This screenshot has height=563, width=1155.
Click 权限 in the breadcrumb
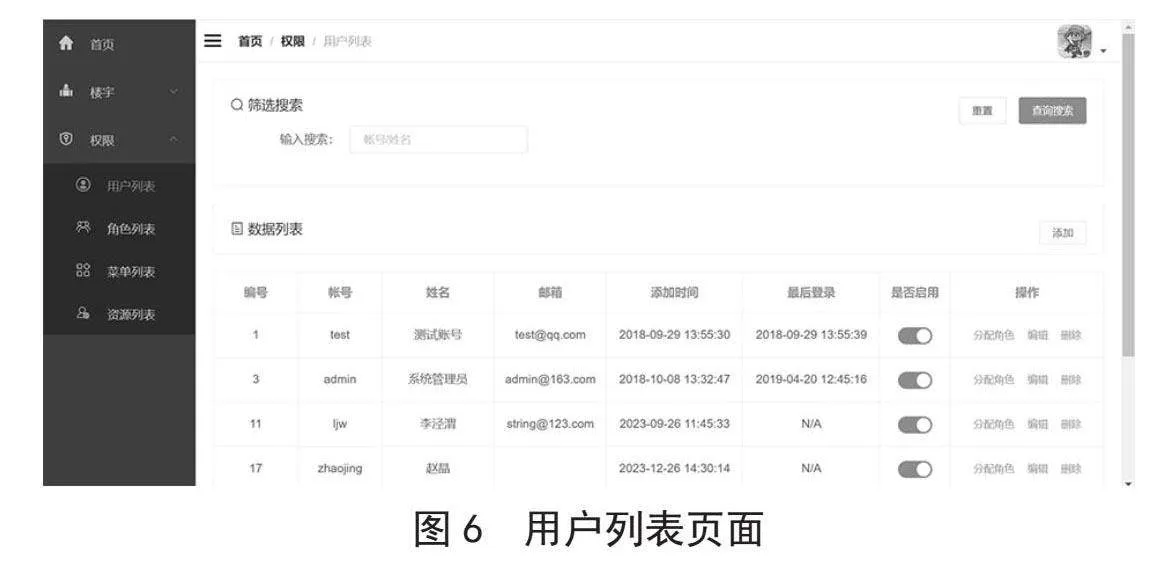click(292, 41)
